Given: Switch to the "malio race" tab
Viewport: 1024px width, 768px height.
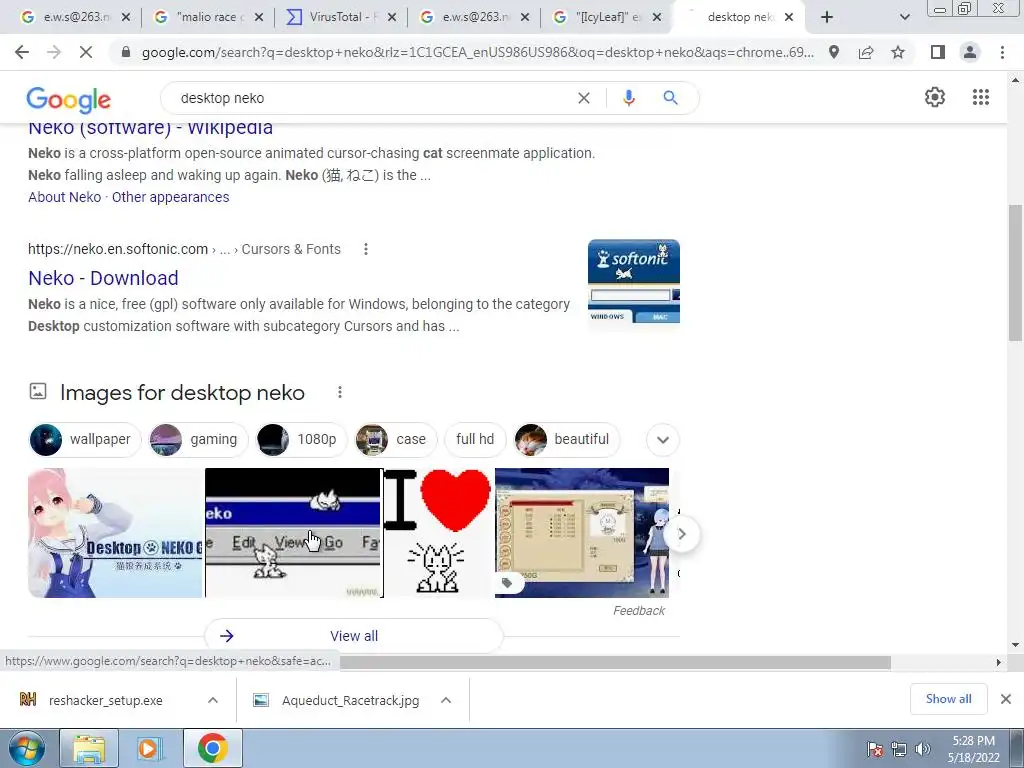Looking at the screenshot, I should tap(207, 17).
